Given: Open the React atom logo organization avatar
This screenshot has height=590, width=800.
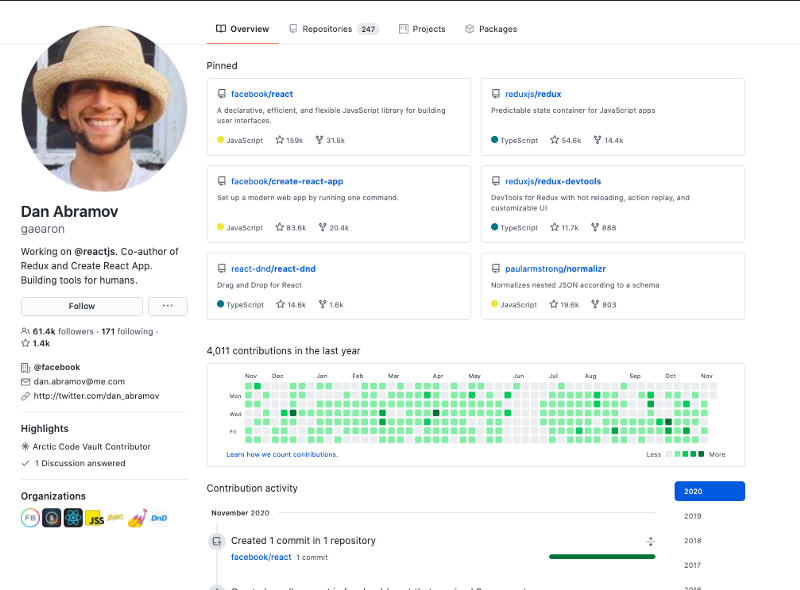Looking at the screenshot, I should [73, 518].
